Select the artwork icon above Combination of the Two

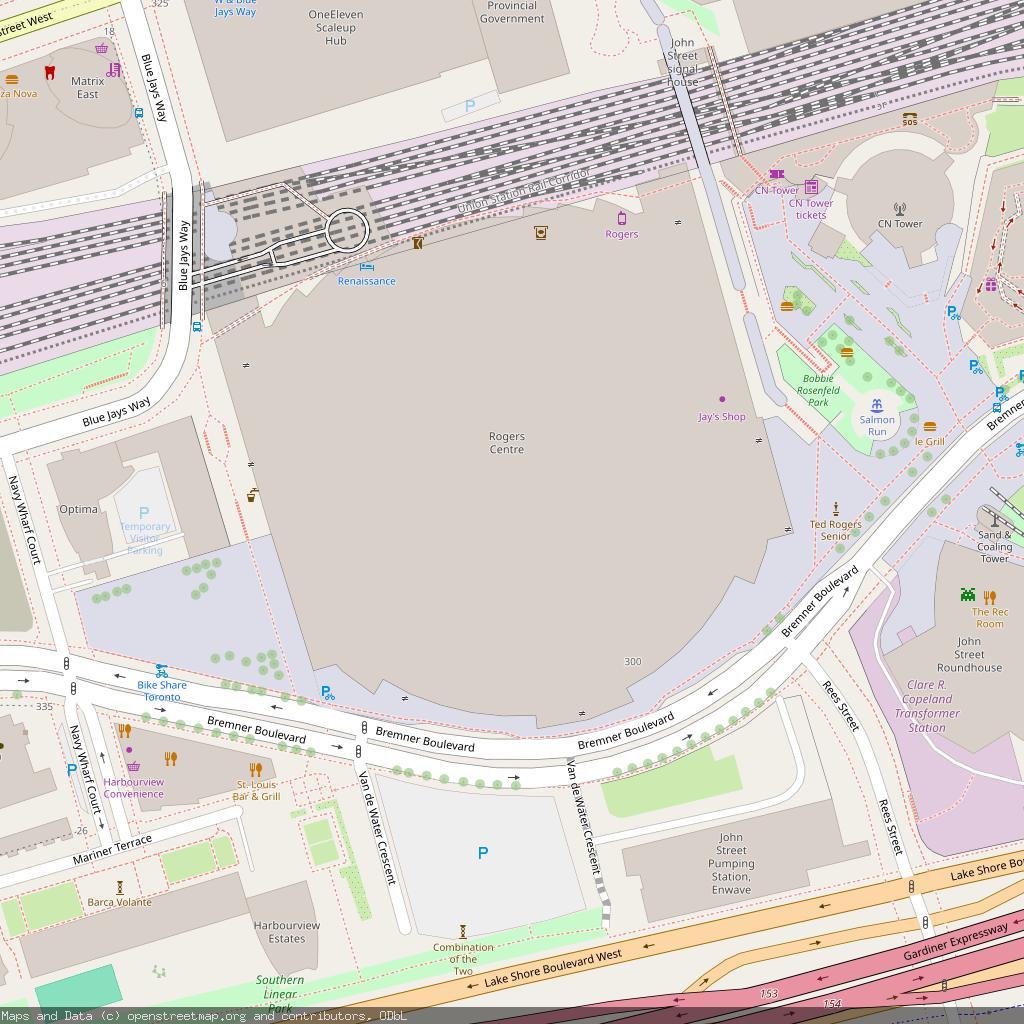(463, 932)
